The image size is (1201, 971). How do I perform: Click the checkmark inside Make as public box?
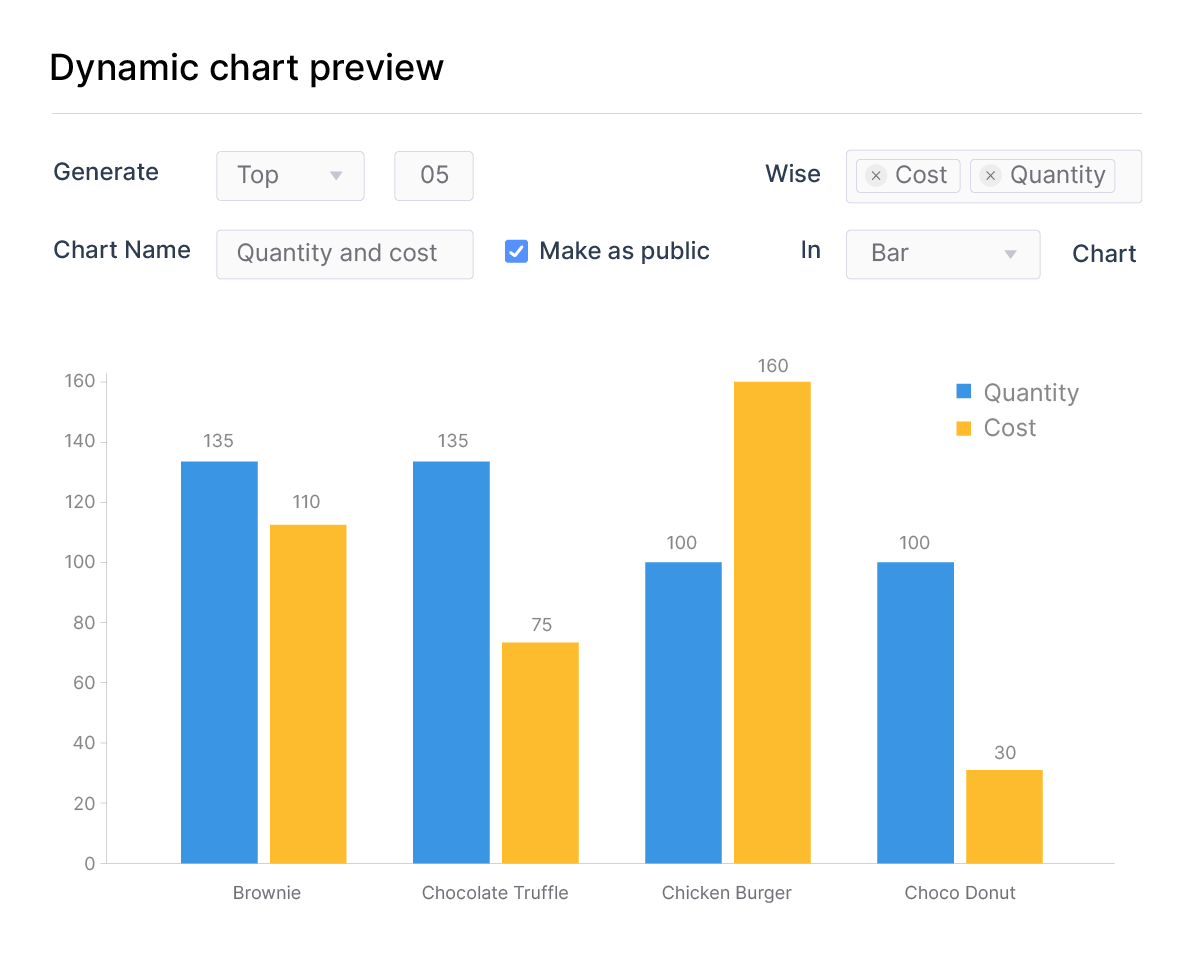(x=516, y=251)
